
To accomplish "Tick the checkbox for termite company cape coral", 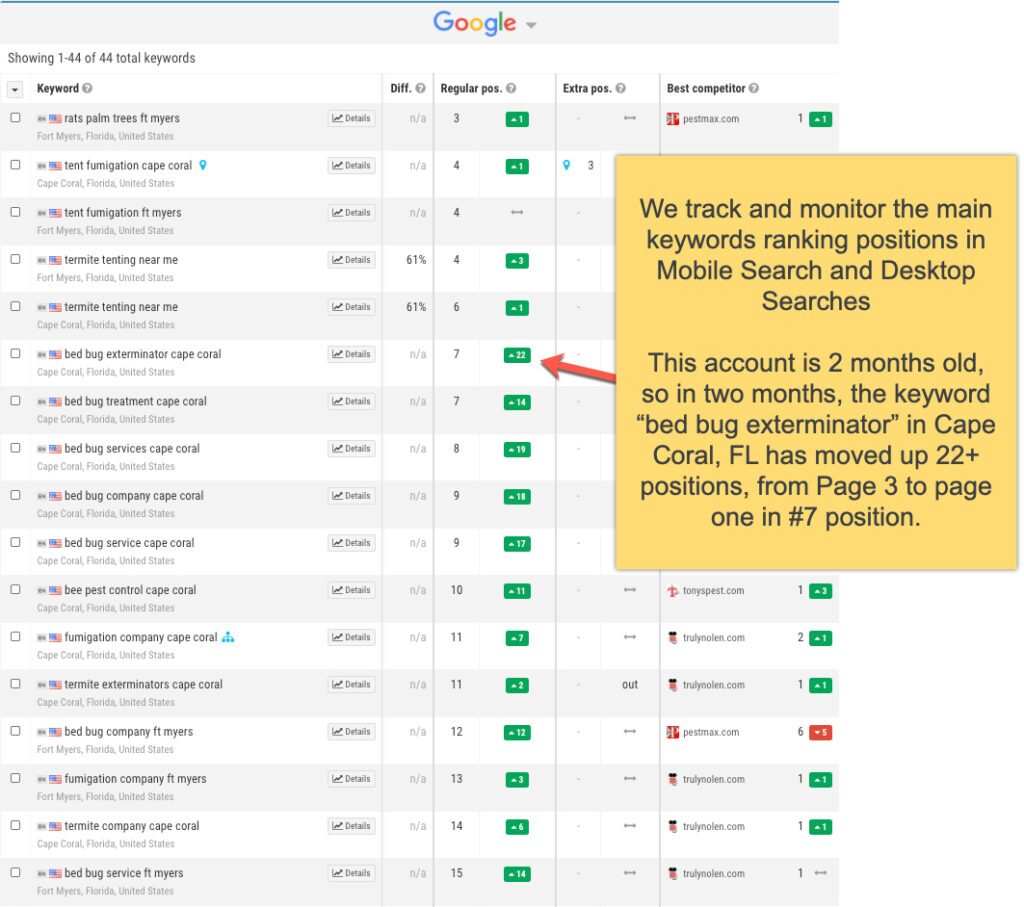I will pyautogui.click(x=15, y=826).
